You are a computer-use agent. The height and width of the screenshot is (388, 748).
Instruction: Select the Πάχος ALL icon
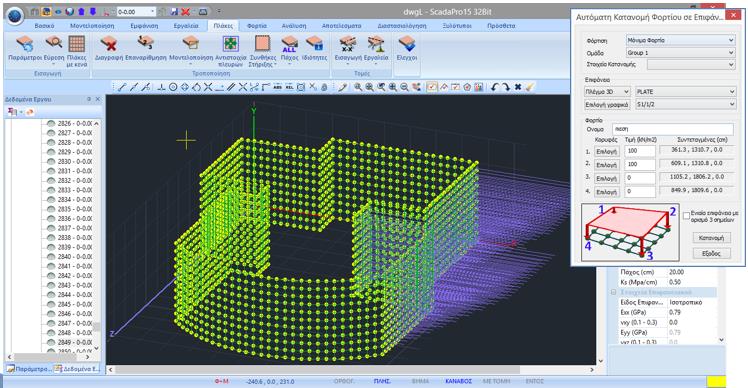pyautogui.click(x=289, y=45)
